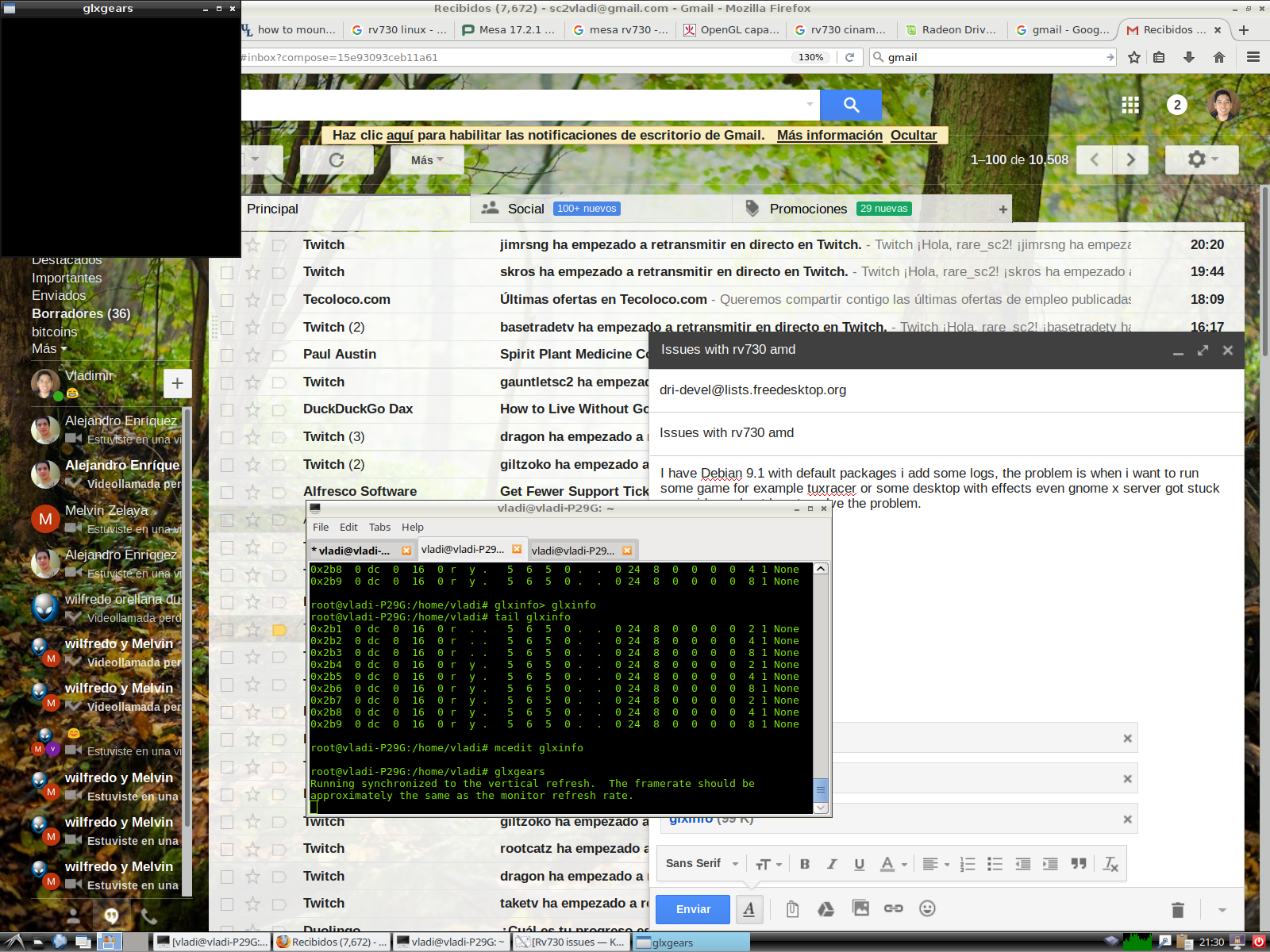Attach files with the paperclip icon

[792, 909]
